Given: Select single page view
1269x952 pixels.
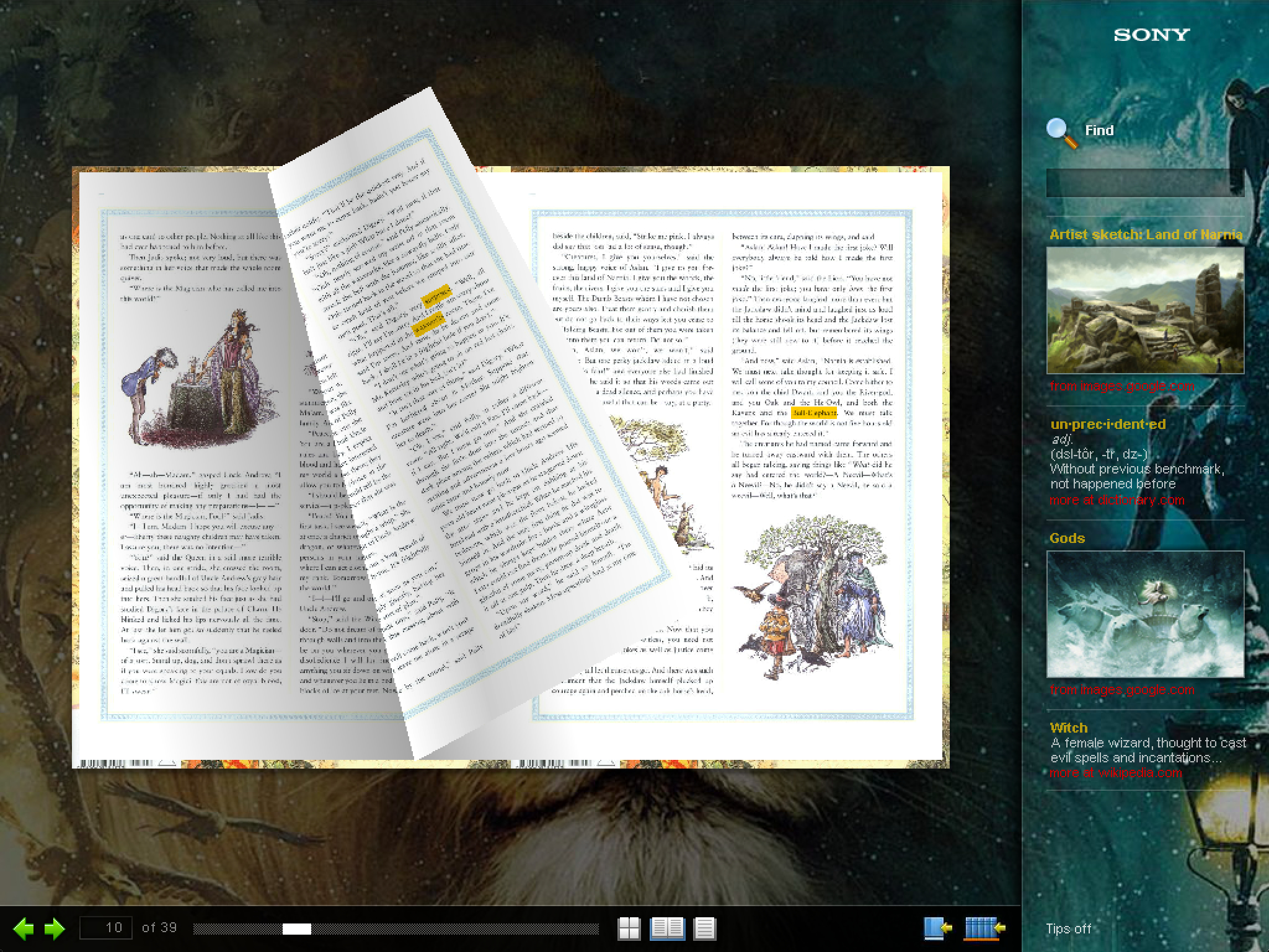Looking at the screenshot, I should [705, 928].
